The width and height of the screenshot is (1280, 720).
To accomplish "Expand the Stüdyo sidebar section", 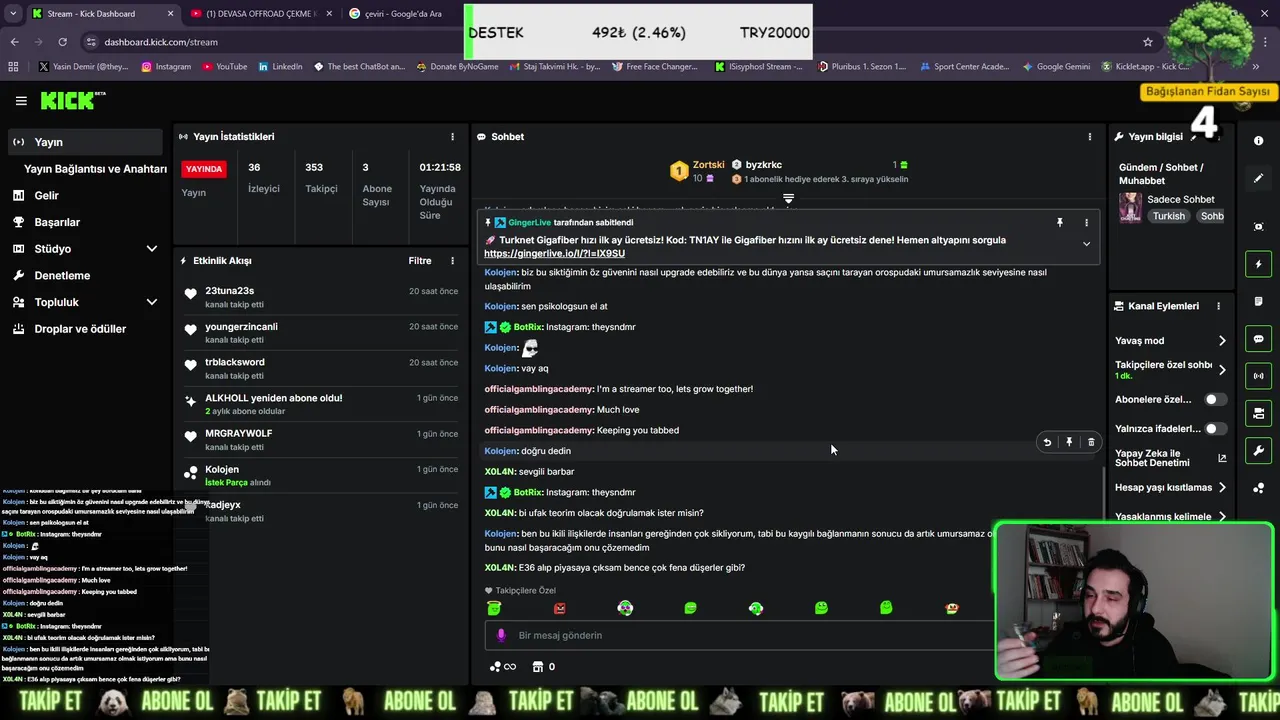I will tap(151, 249).
